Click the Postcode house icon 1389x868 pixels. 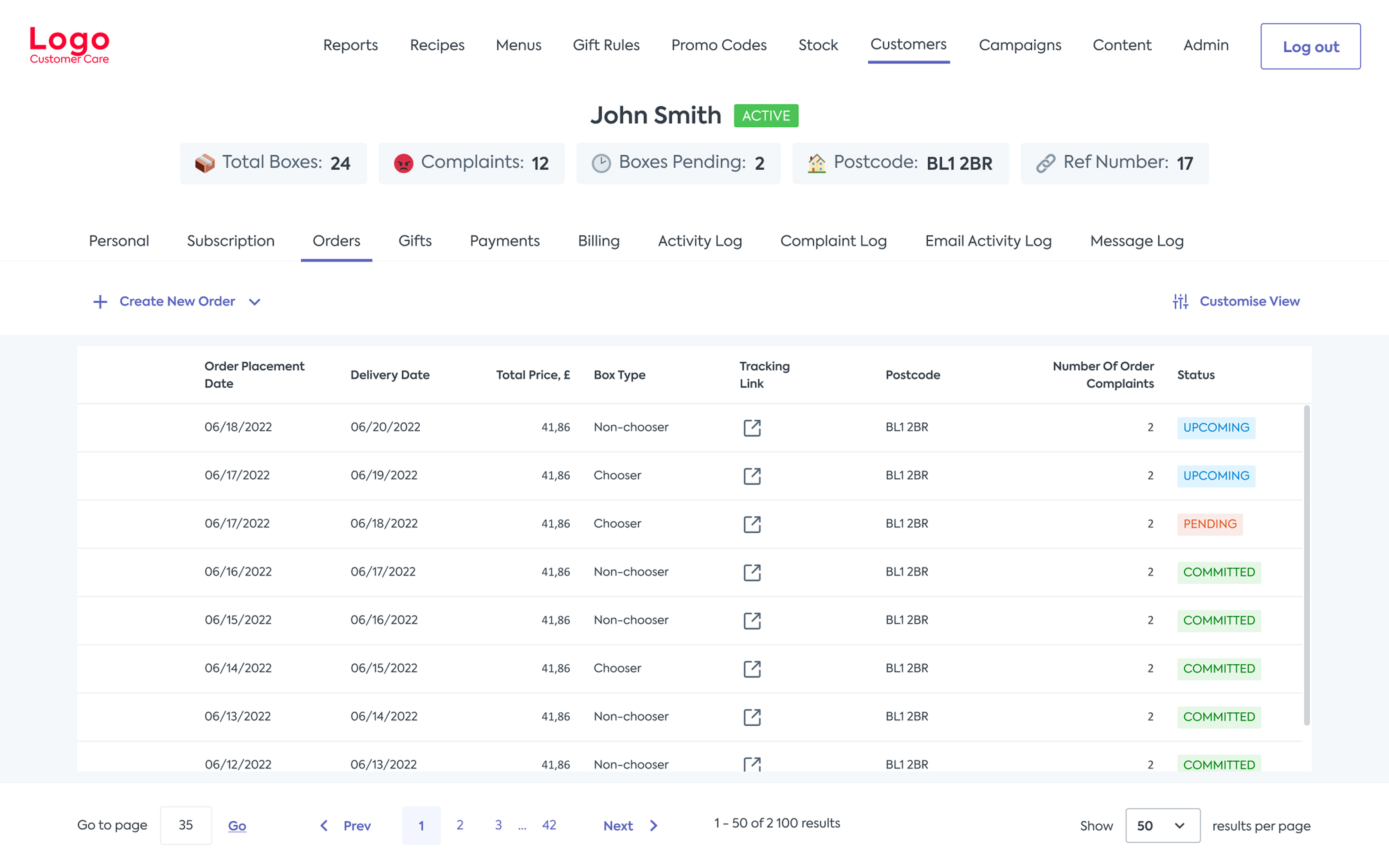click(817, 164)
